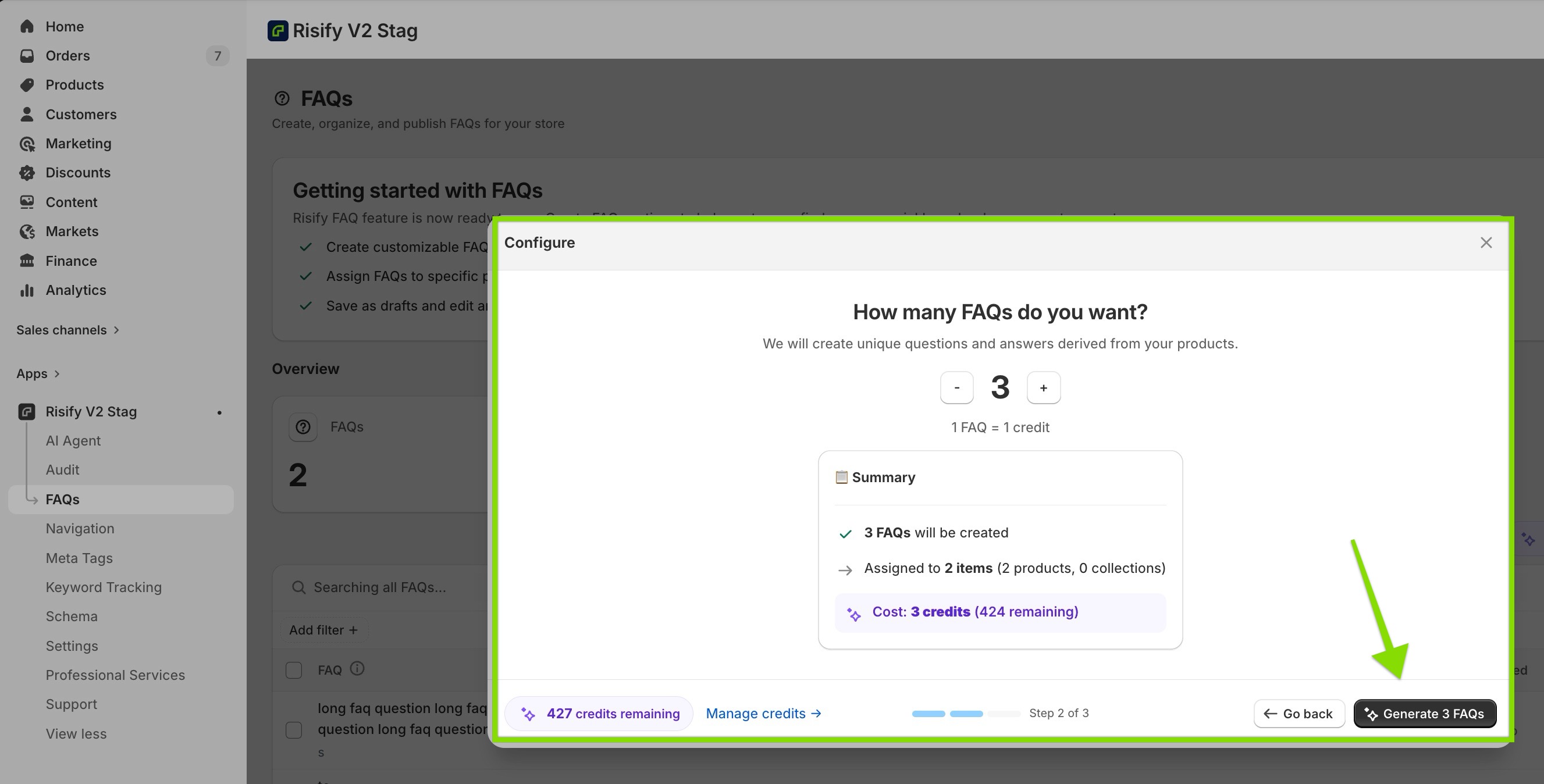This screenshot has width=1544, height=784.
Task: Click the Content image icon
Action: coord(27,202)
